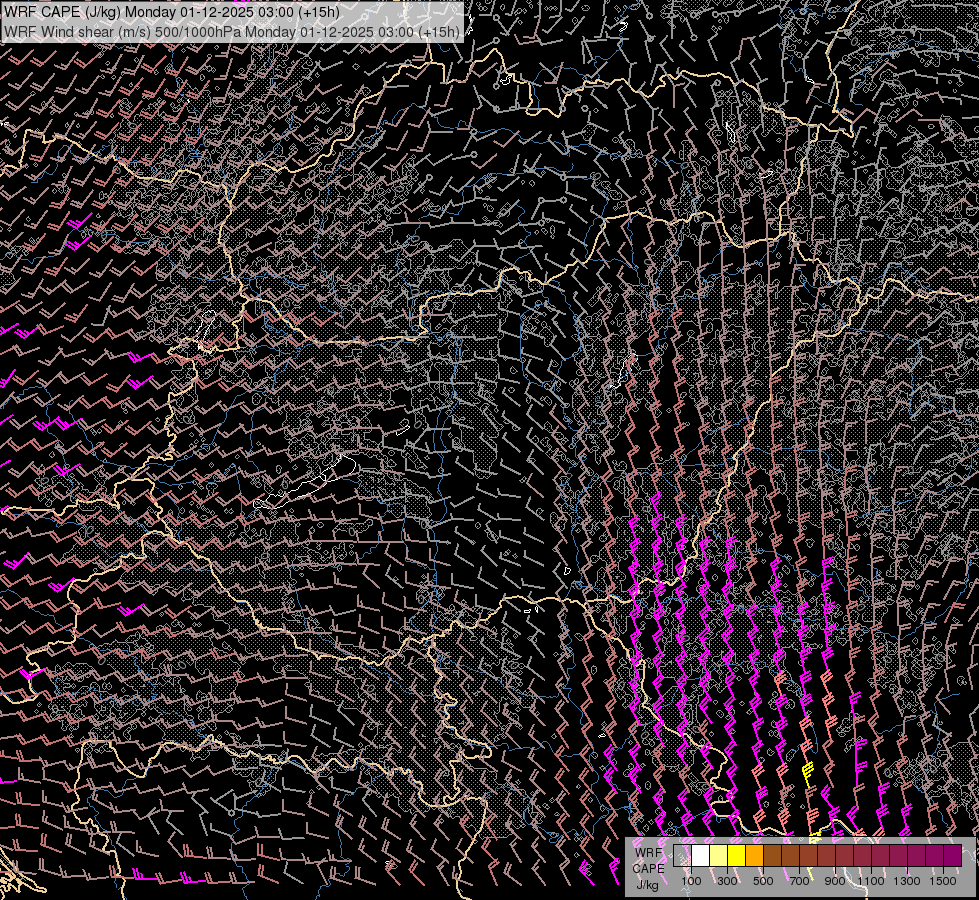Click the 1100 legend value
Screen dimensions: 979x900
coord(871,881)
